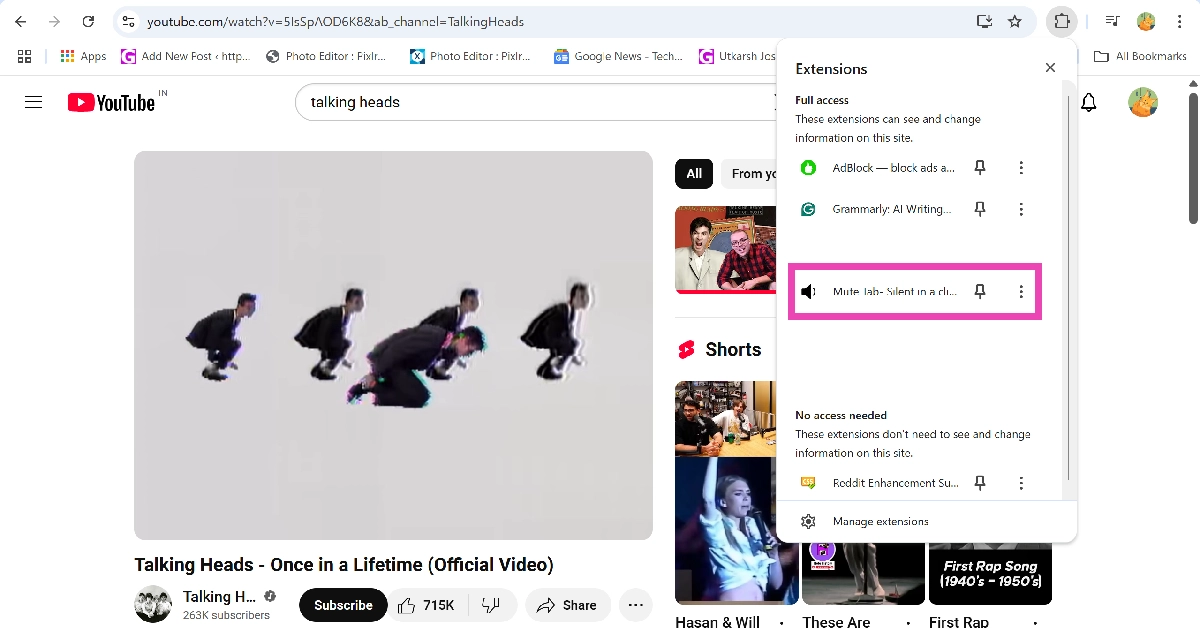Viewport: 1200px width, 628px height.
Task: Click the Reddit Enhancement Suite icon
Action: 807,483
